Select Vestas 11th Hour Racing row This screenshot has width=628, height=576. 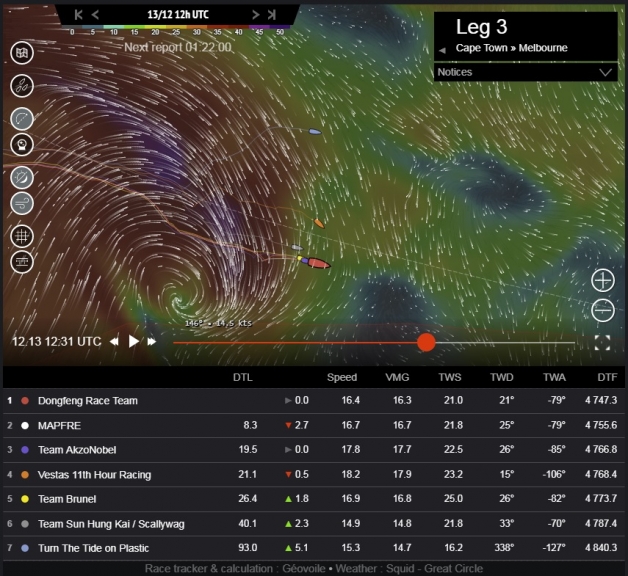pyautogui.click(x=314, y=475)
